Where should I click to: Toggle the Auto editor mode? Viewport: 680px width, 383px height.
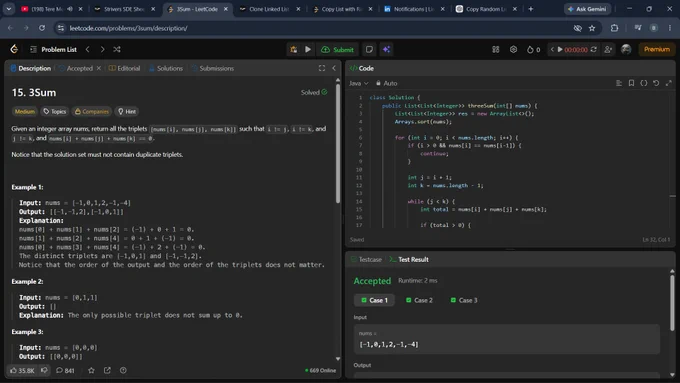pyautogui.click(x=386, y=83)
